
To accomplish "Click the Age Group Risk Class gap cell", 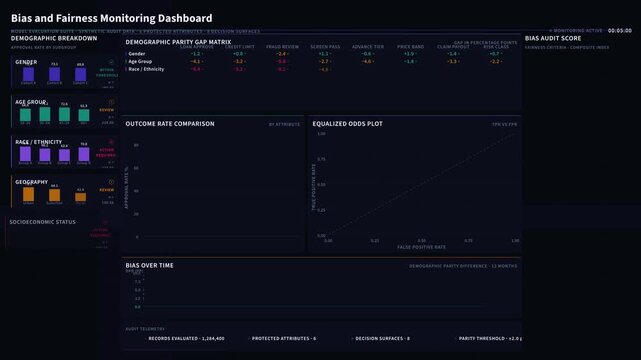I will [496, 62].
